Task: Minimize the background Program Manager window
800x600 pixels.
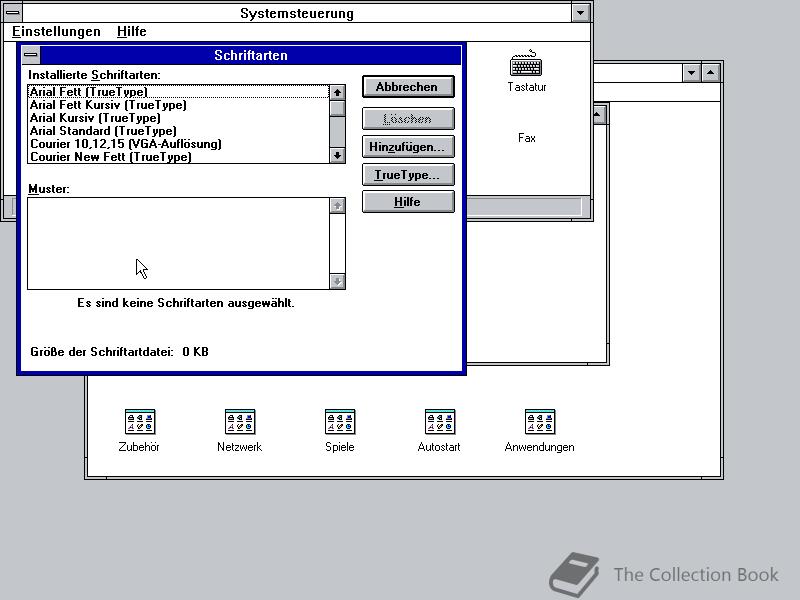Action: pyautogui.click(x=691, y=73)
